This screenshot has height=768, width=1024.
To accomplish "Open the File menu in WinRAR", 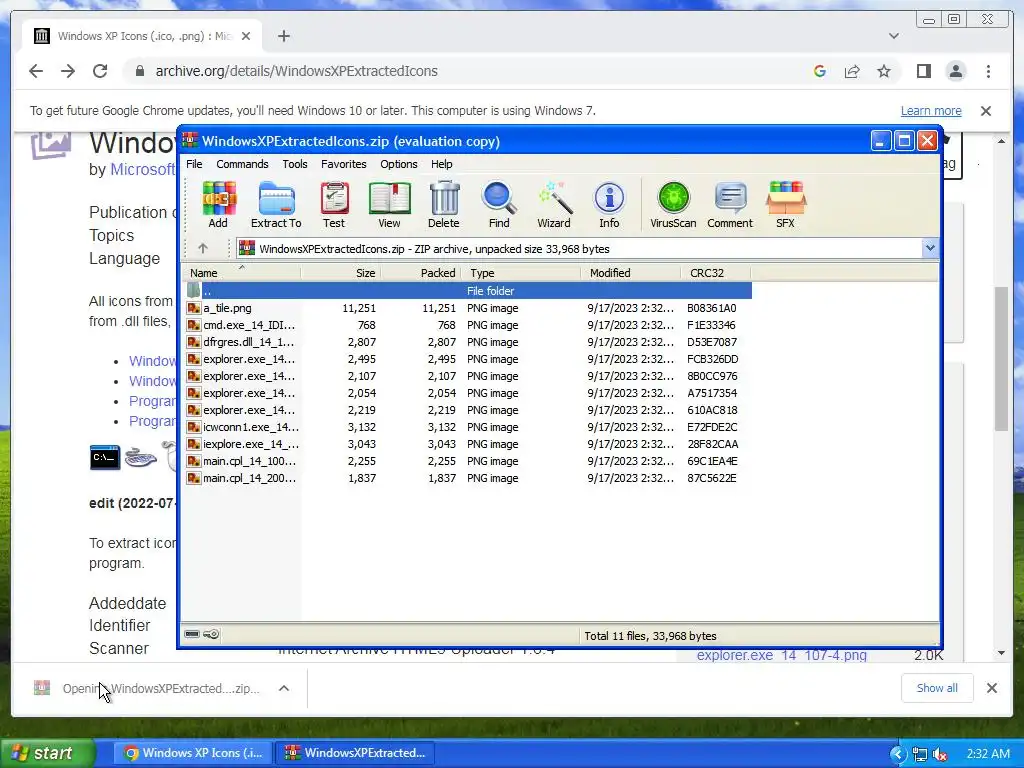I will click(195, 164).
